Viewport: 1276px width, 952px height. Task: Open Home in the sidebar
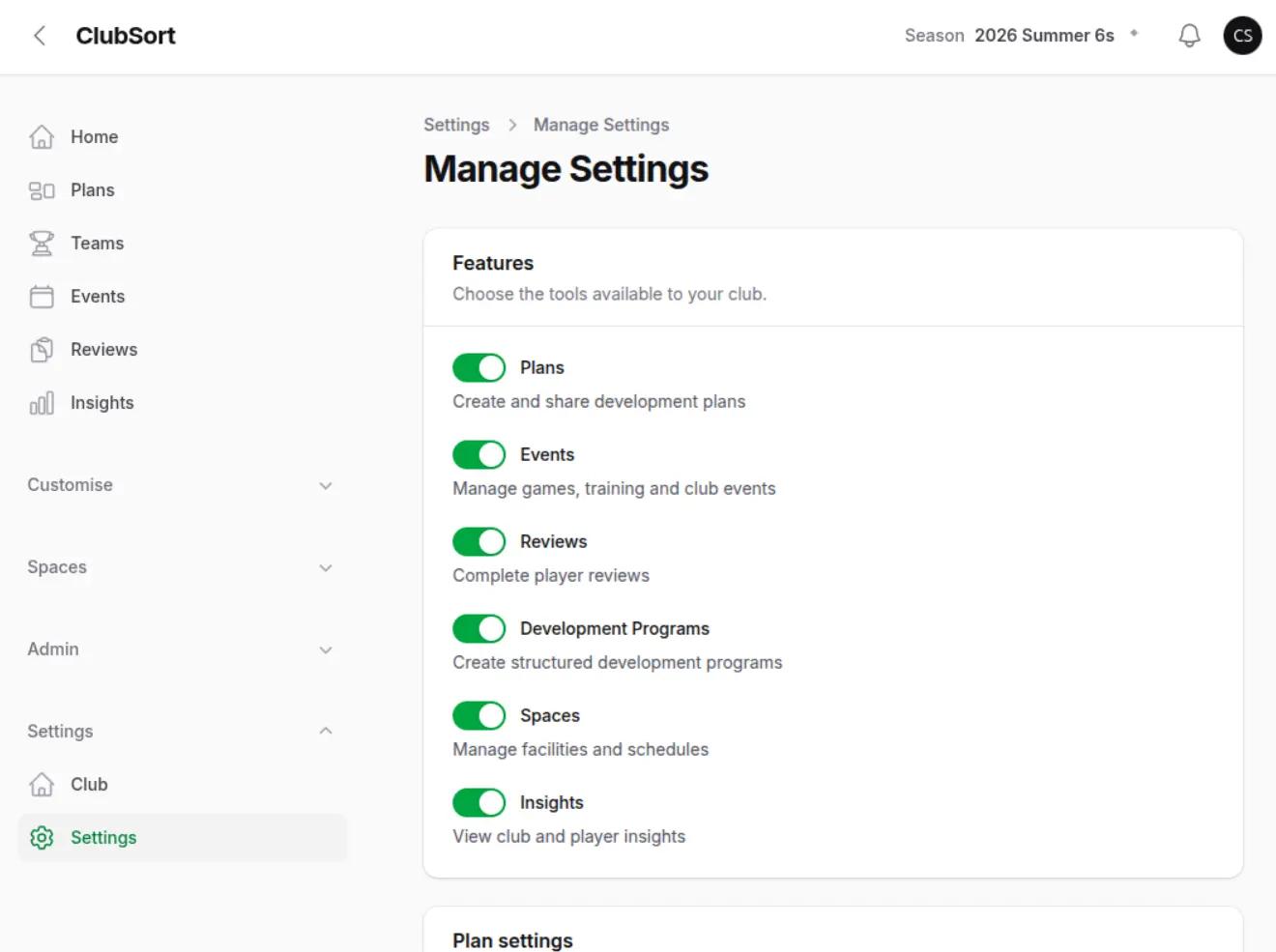(x=182, y=137)
